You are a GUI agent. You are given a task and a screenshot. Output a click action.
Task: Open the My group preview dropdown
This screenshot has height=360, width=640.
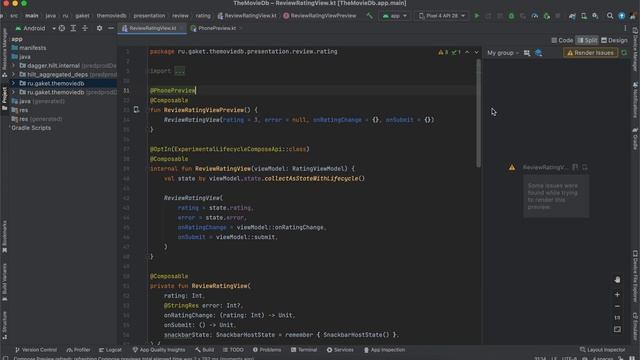503,53
